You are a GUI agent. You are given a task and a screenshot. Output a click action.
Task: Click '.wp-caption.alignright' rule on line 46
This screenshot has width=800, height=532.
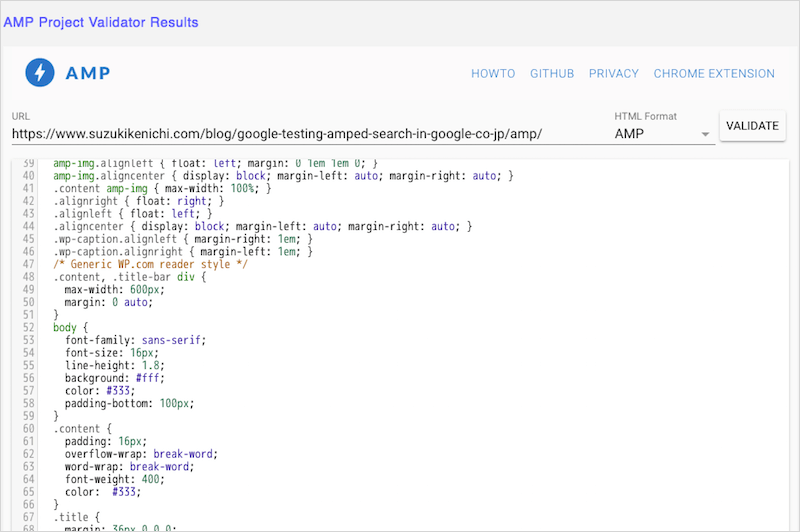click(183, 251)
